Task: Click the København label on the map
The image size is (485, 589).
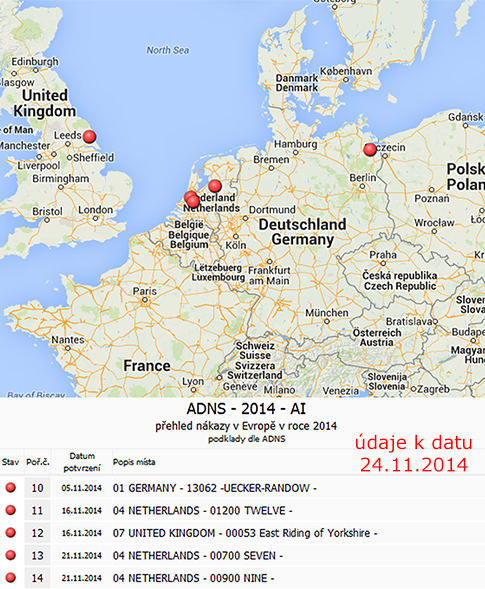Action: pyautogui.click(x=346, y=71)
